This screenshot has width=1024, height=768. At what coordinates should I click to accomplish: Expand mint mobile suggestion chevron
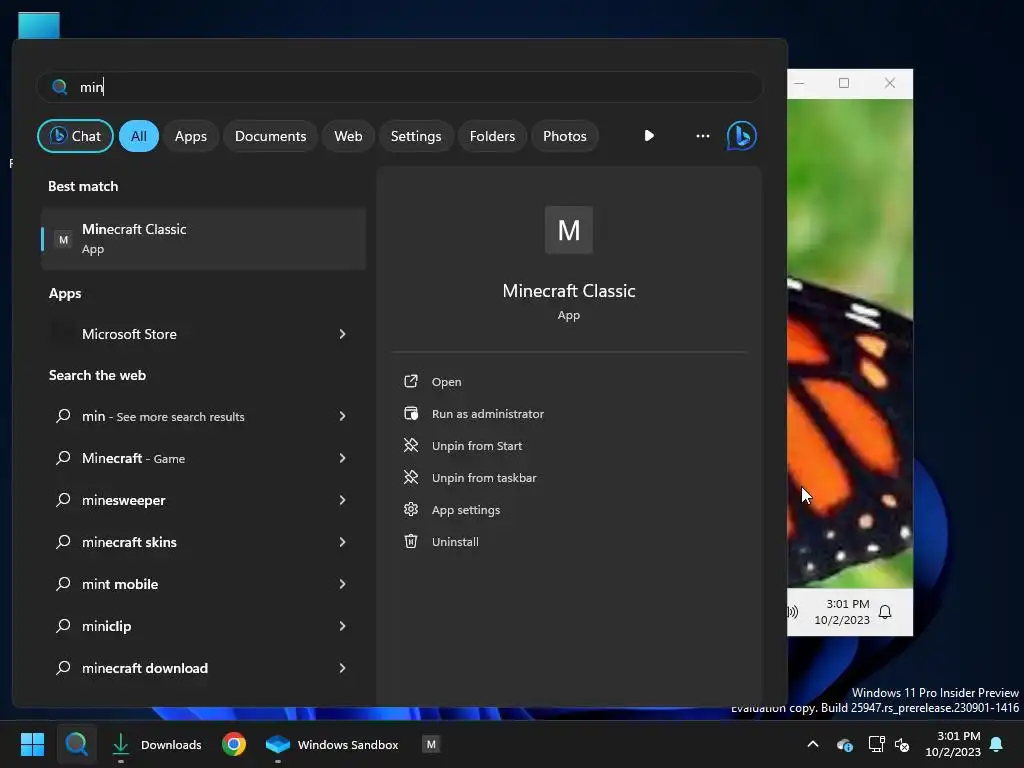342,584
